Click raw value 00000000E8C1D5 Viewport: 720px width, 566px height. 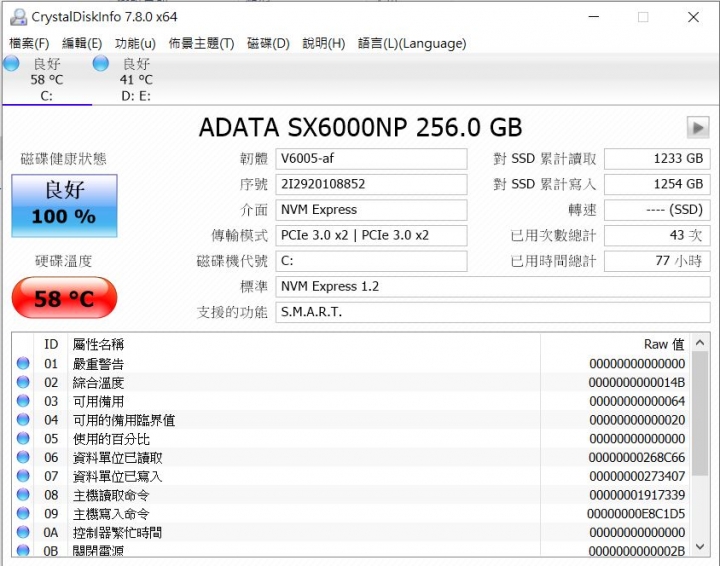click(636, 514)
